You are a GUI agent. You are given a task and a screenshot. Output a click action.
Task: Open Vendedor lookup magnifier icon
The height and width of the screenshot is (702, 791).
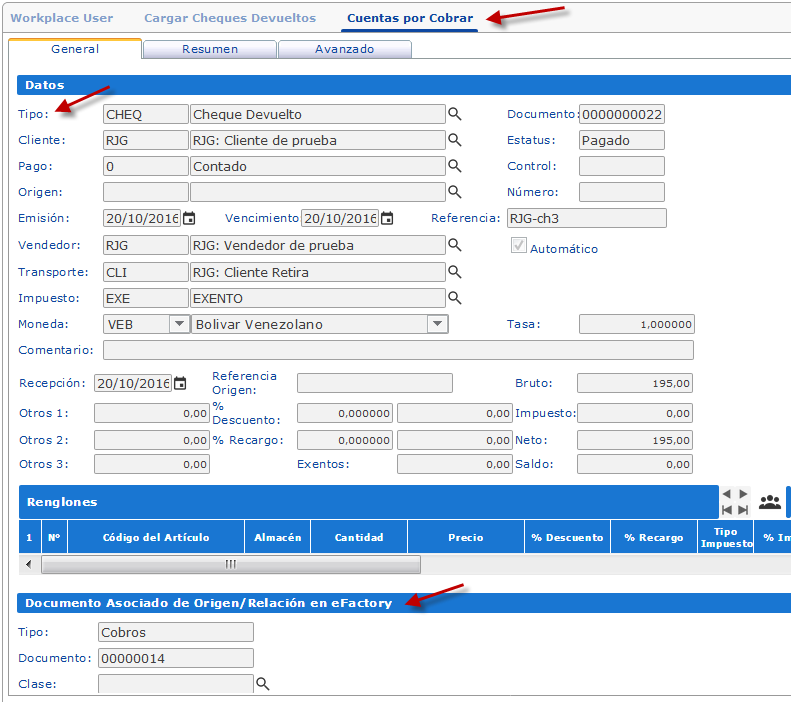click(454, 244)
